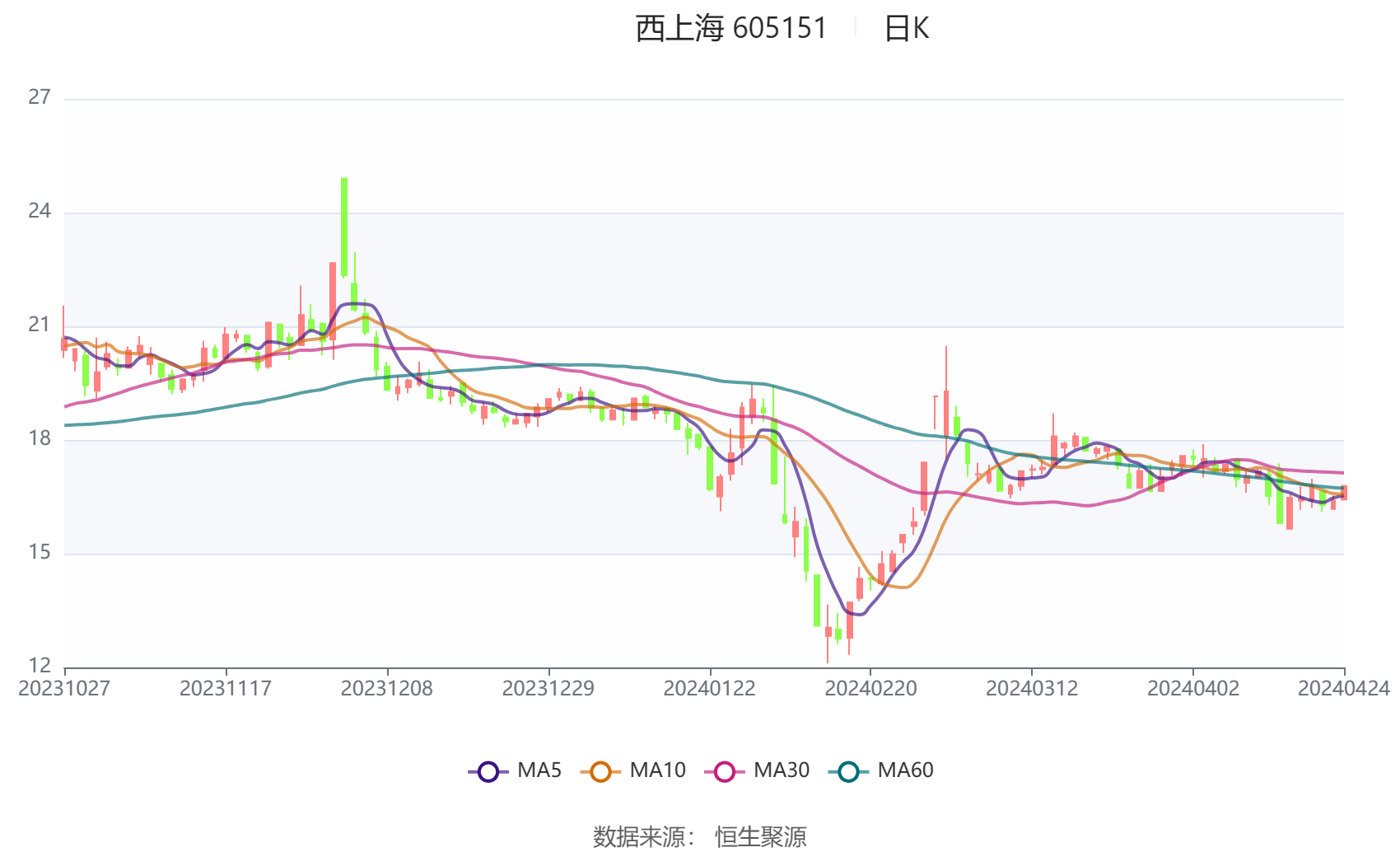1400x852 pixels.
Task: Click the 21 price level axis label
Action: [x=40, y=325]
